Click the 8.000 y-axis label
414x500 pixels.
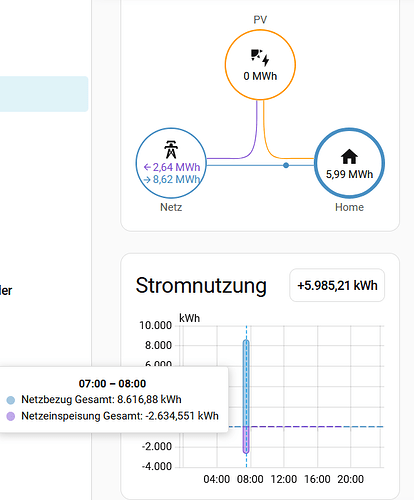click(158, 345)
